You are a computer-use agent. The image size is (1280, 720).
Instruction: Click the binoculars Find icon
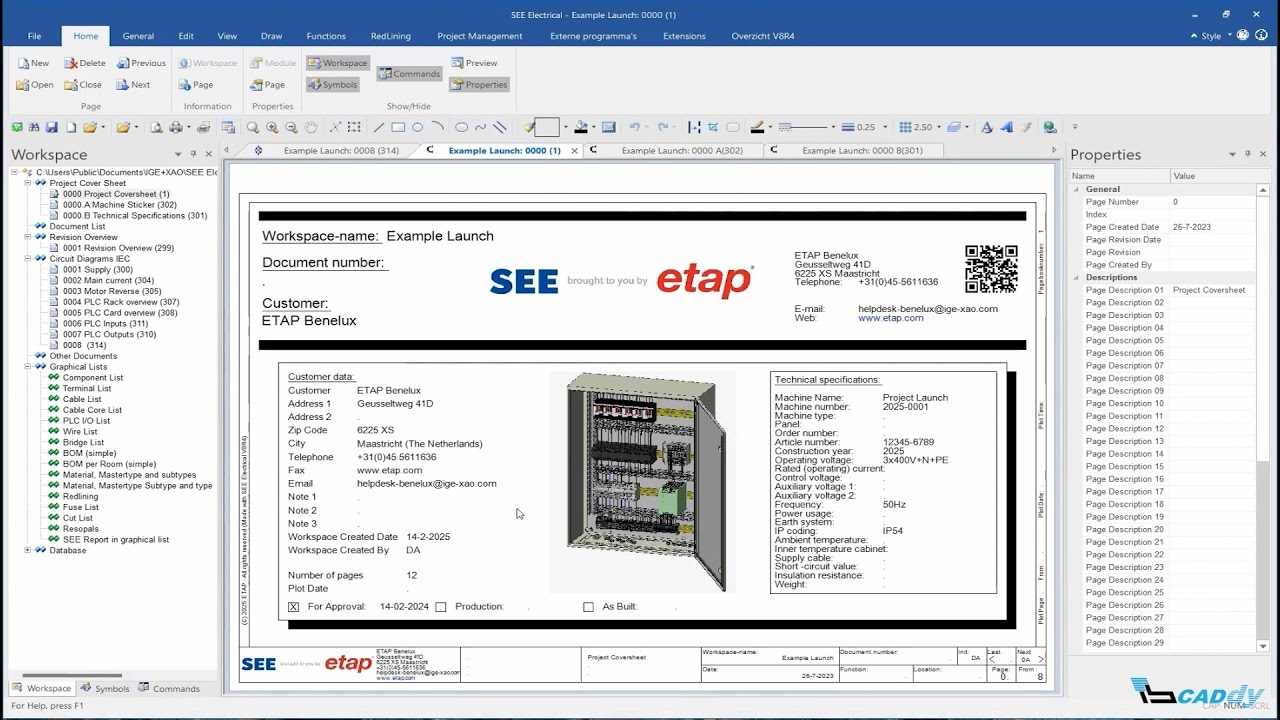coord(34,127)
